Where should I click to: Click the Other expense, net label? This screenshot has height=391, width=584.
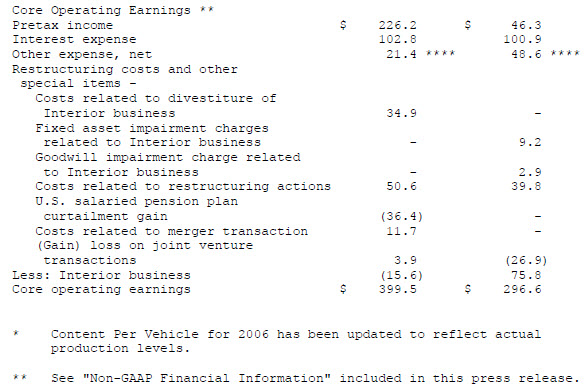(x=82, y=55)
